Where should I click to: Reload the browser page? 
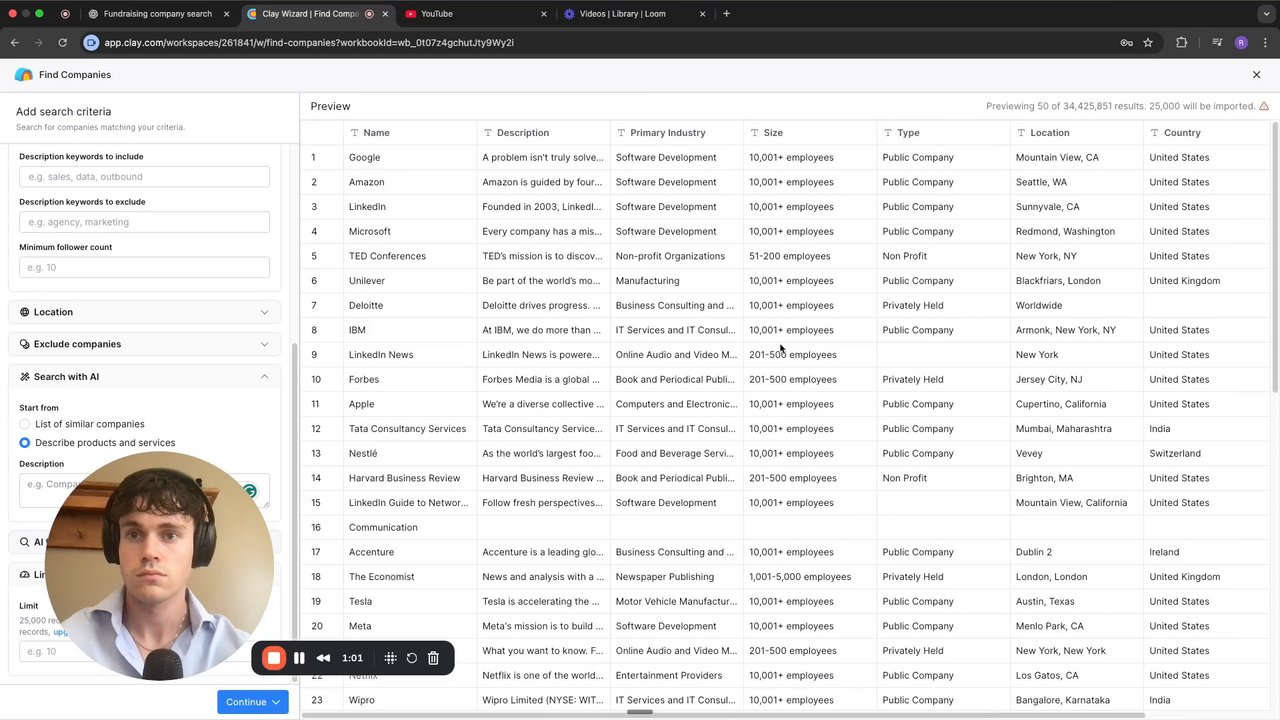pos(62,43)
